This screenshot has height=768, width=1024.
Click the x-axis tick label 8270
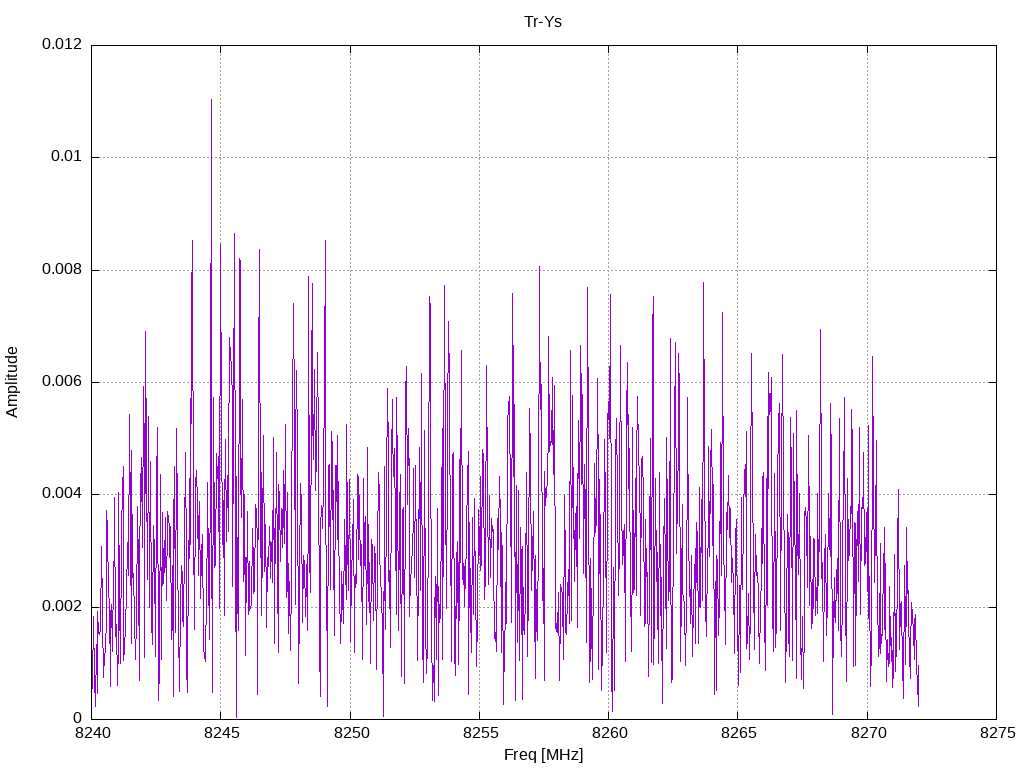868,733
